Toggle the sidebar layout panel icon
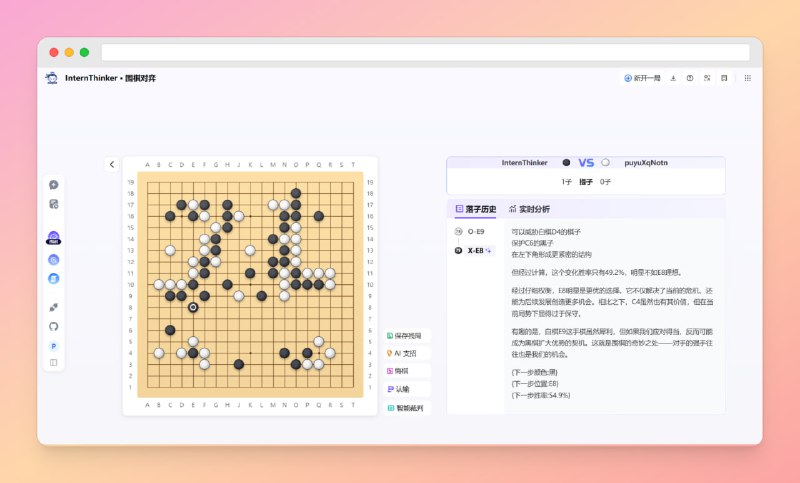 54,363
